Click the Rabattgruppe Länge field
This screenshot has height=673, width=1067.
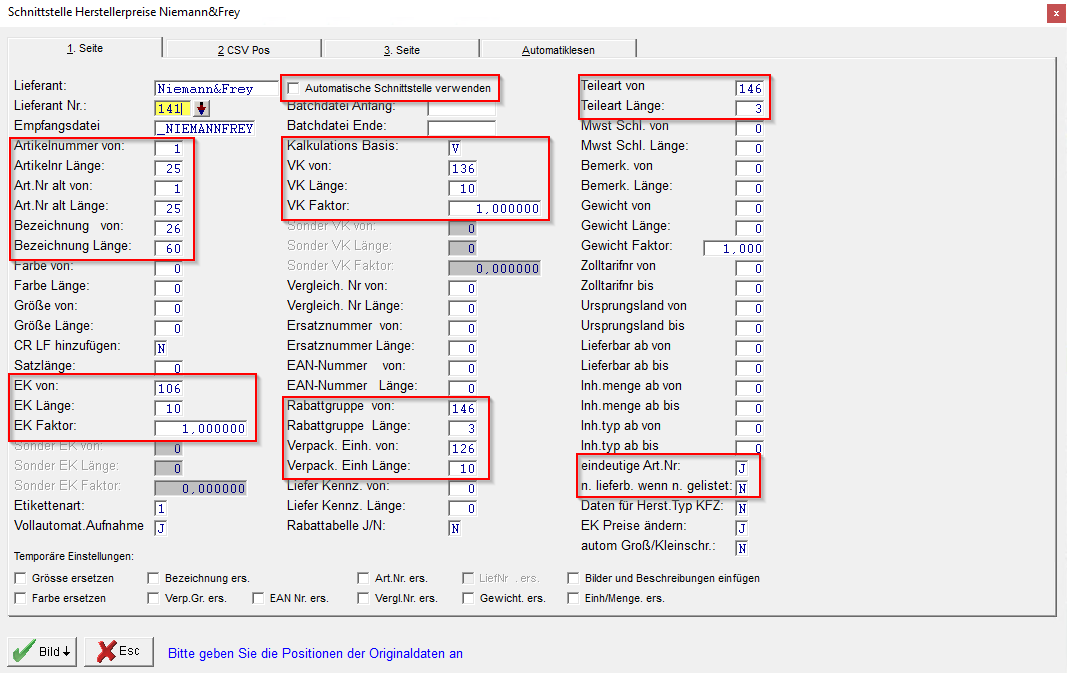(463, 429)
